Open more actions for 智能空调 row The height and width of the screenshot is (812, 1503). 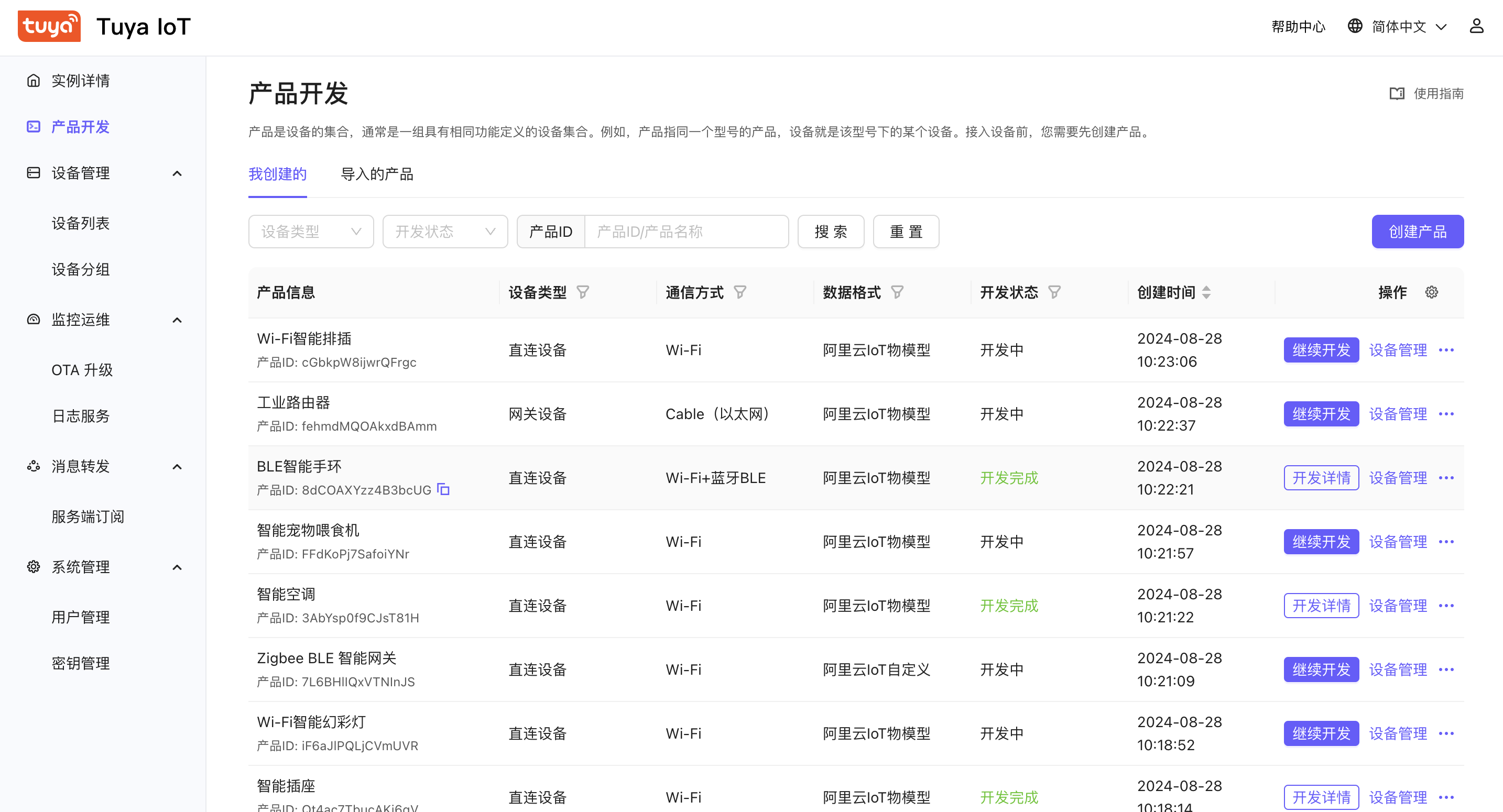tap(1446, 606)
